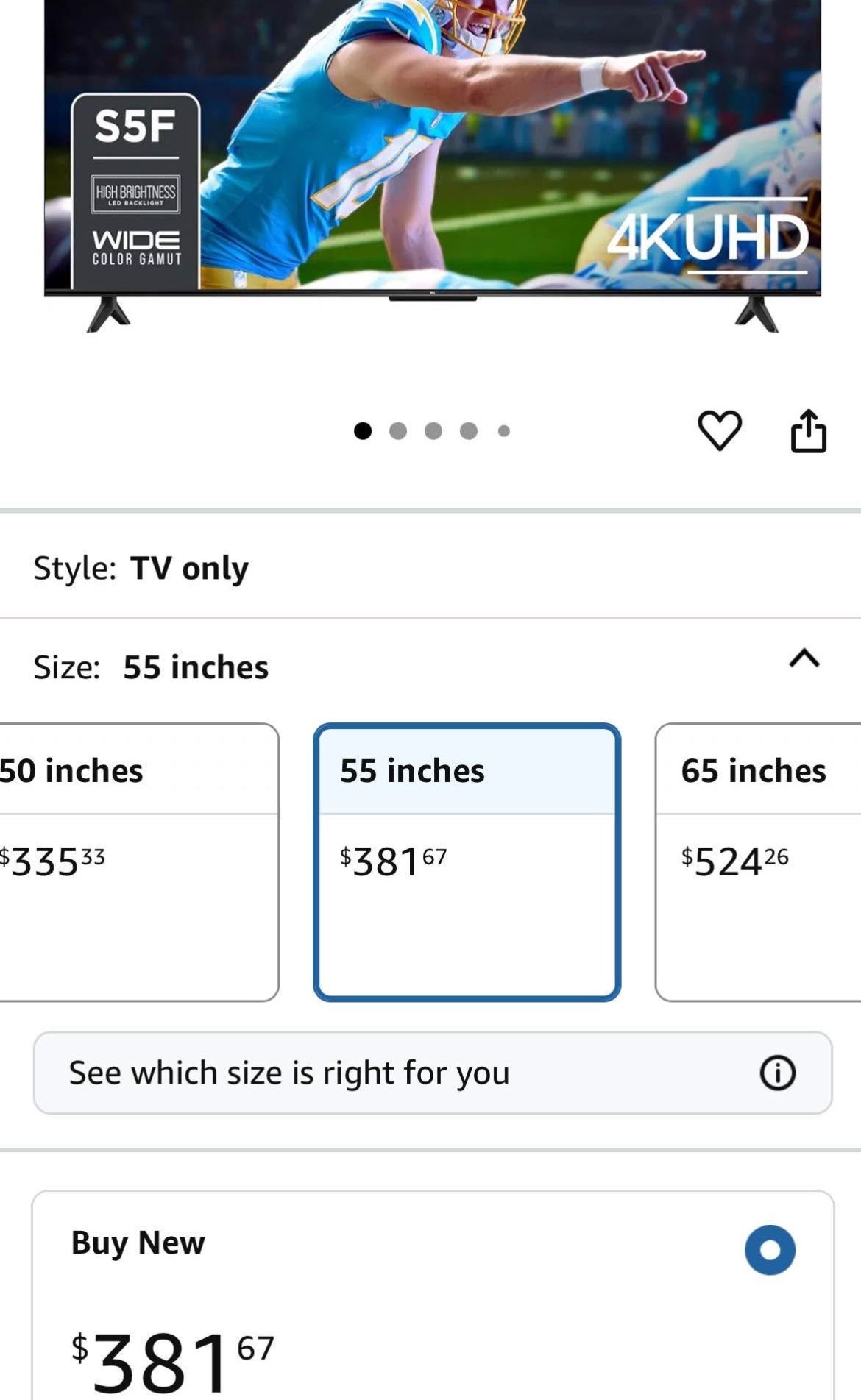Screen dimensions: 861x1400
Task: Tap the S5F feature badge on image
Action: [135, 191]
